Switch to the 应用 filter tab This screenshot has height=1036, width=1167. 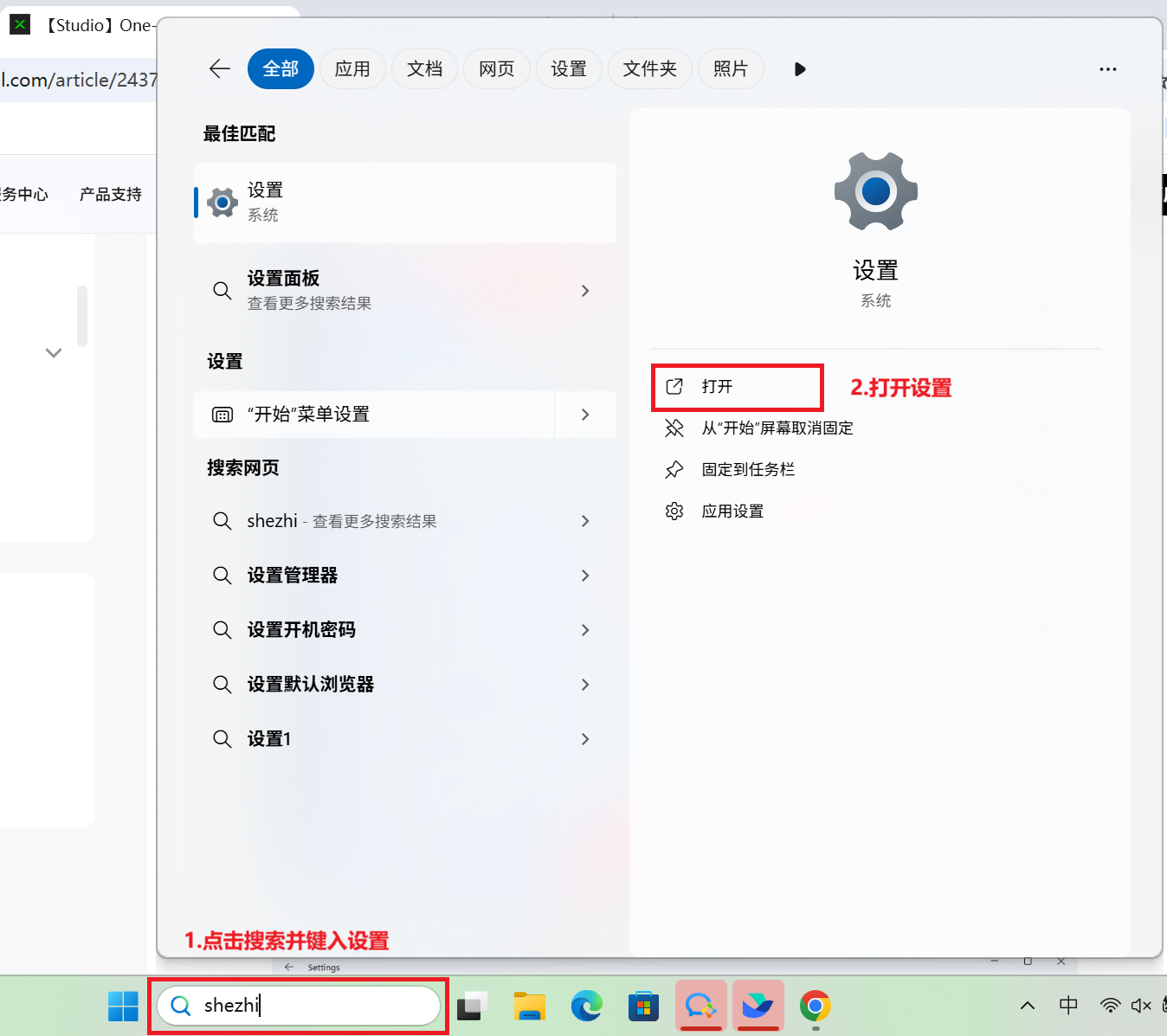point(352,69)
